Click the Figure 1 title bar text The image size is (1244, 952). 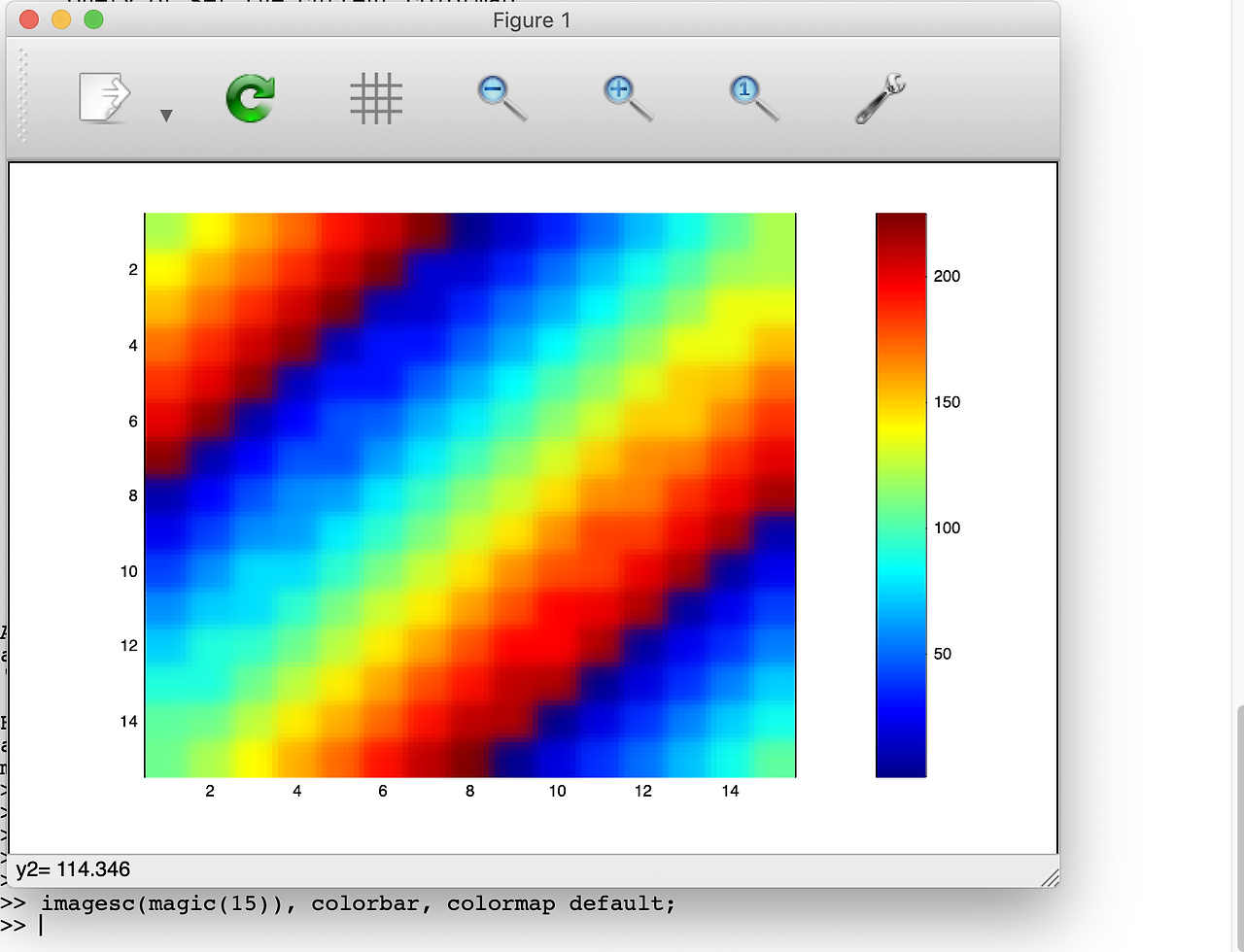pyautogui.click(x=532, y=20)
